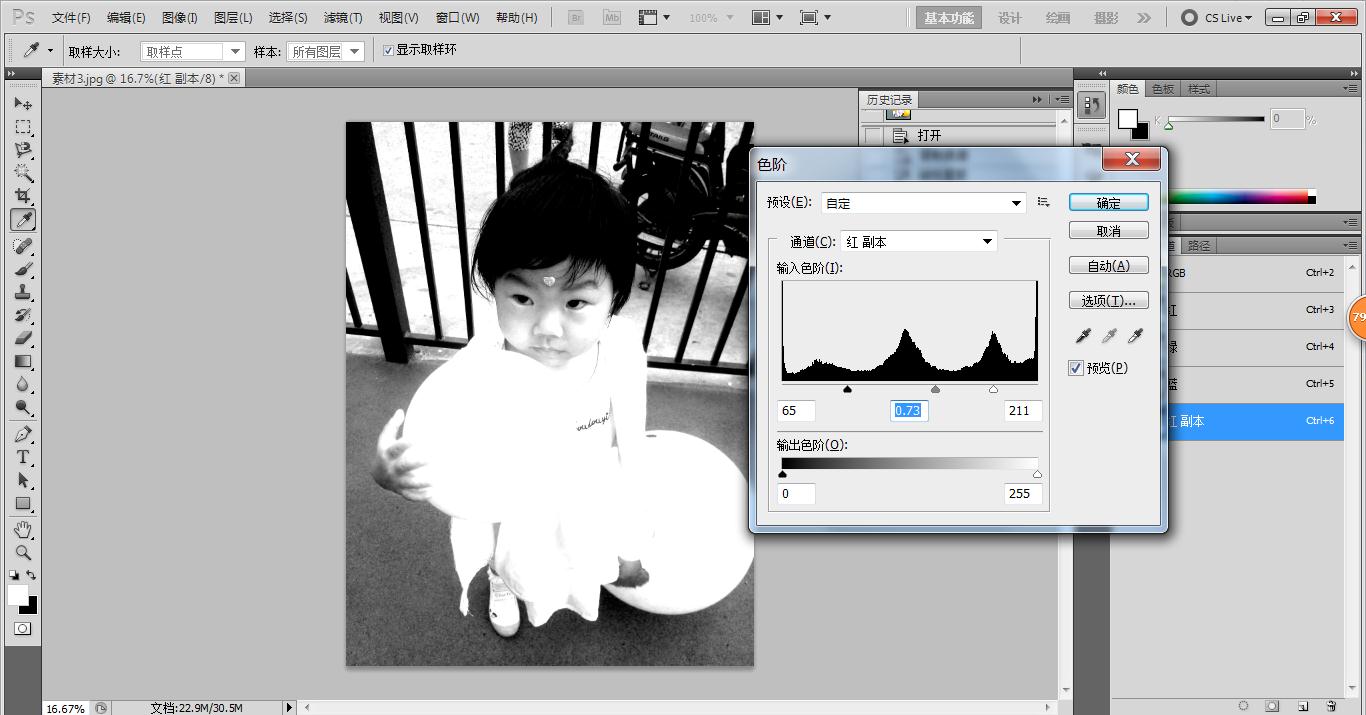1366x715 pixels.
Task: Select the Crop tool
Action: (x=24, y=196)
